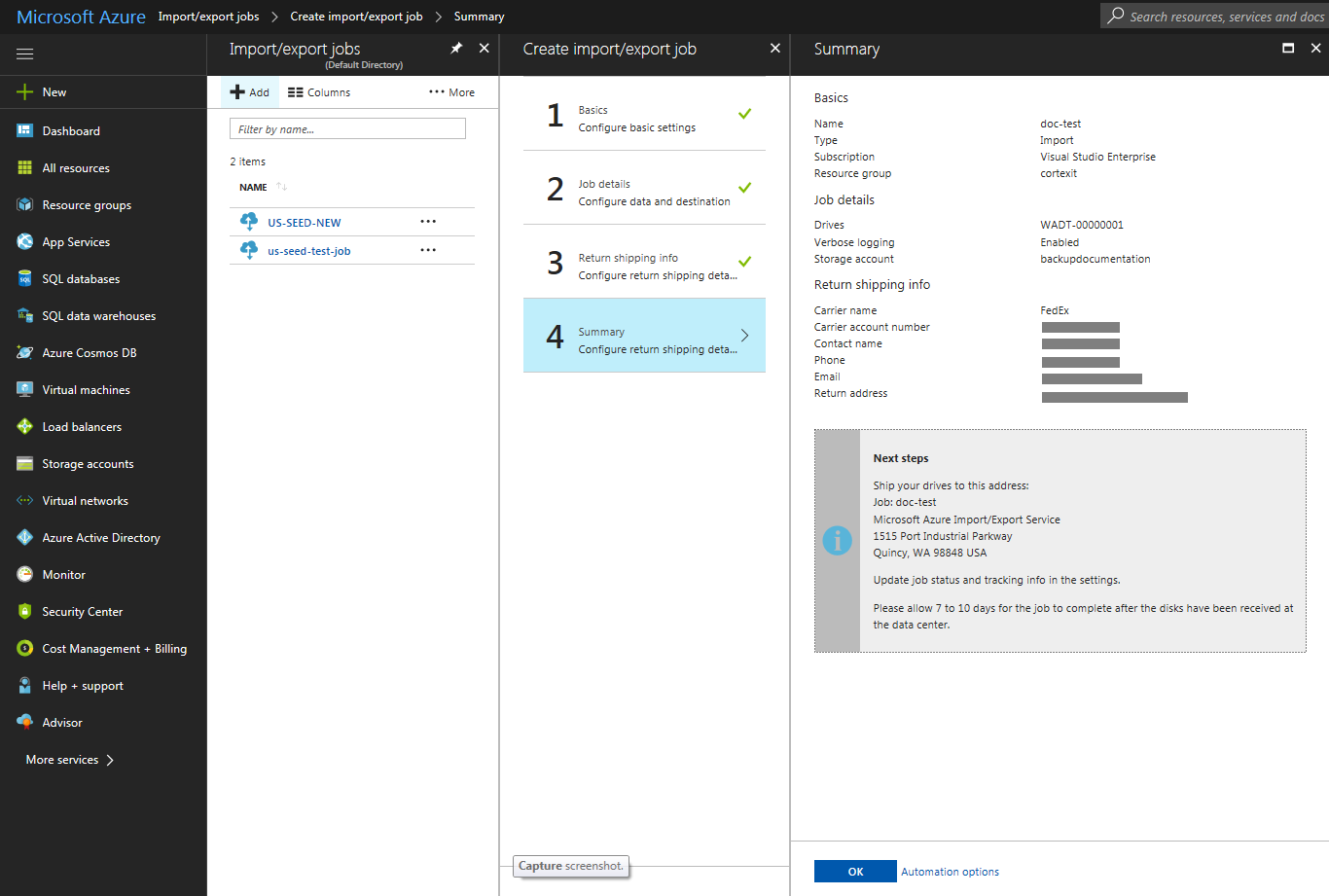This screenshot has height=896, width=1329.
Task: Click OK to create the job
Action: tap(855, 872)
